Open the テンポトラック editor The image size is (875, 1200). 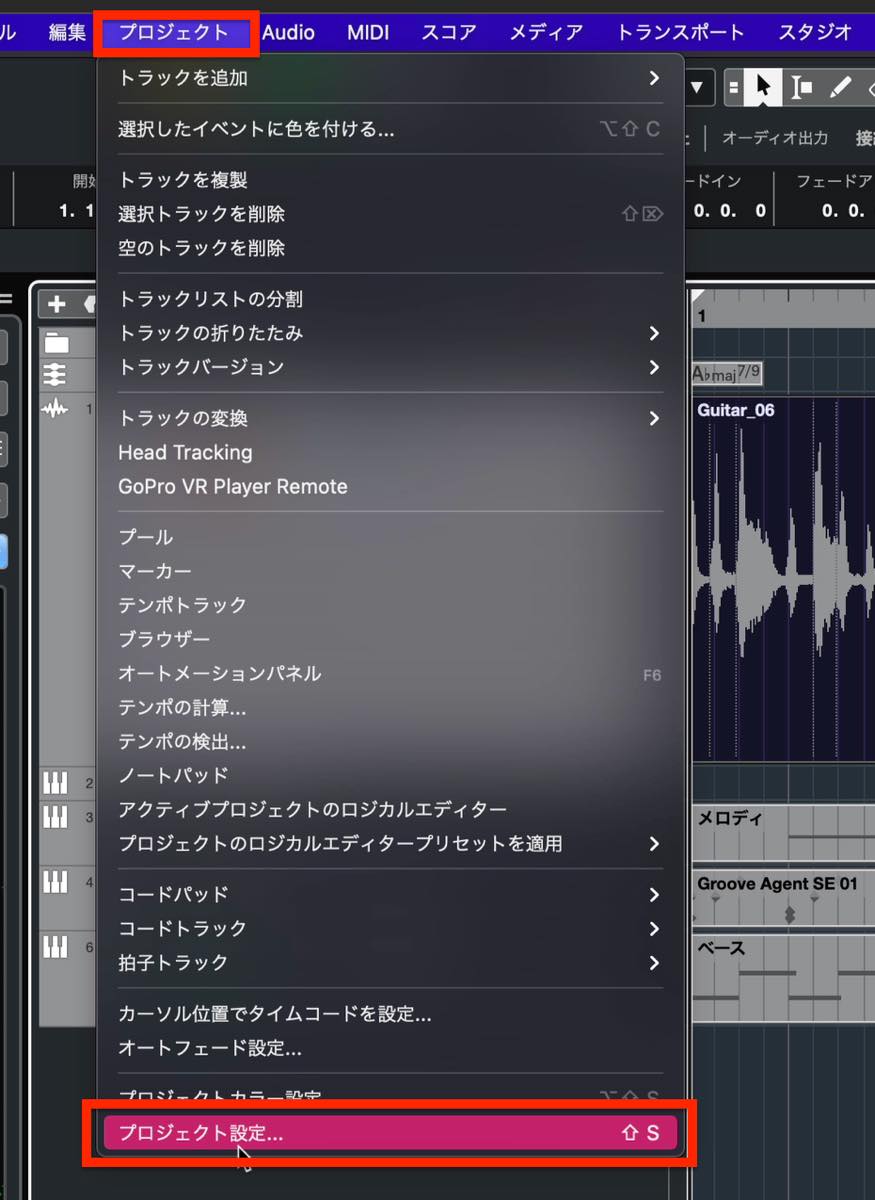390,605
